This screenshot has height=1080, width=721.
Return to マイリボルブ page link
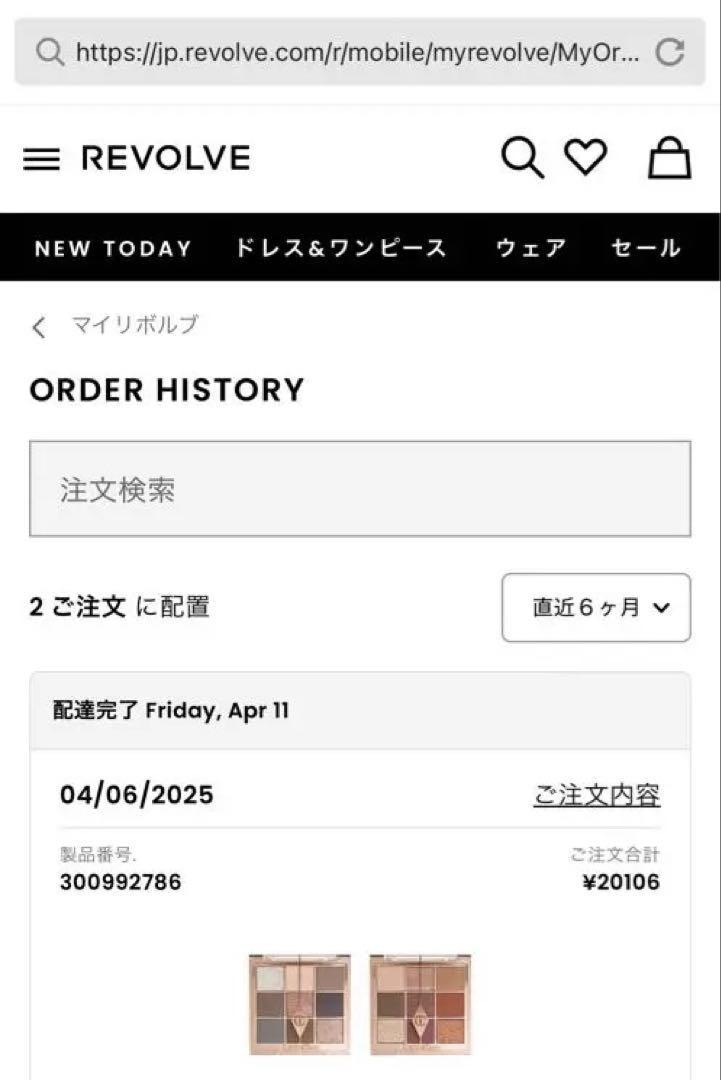(136, 324)
